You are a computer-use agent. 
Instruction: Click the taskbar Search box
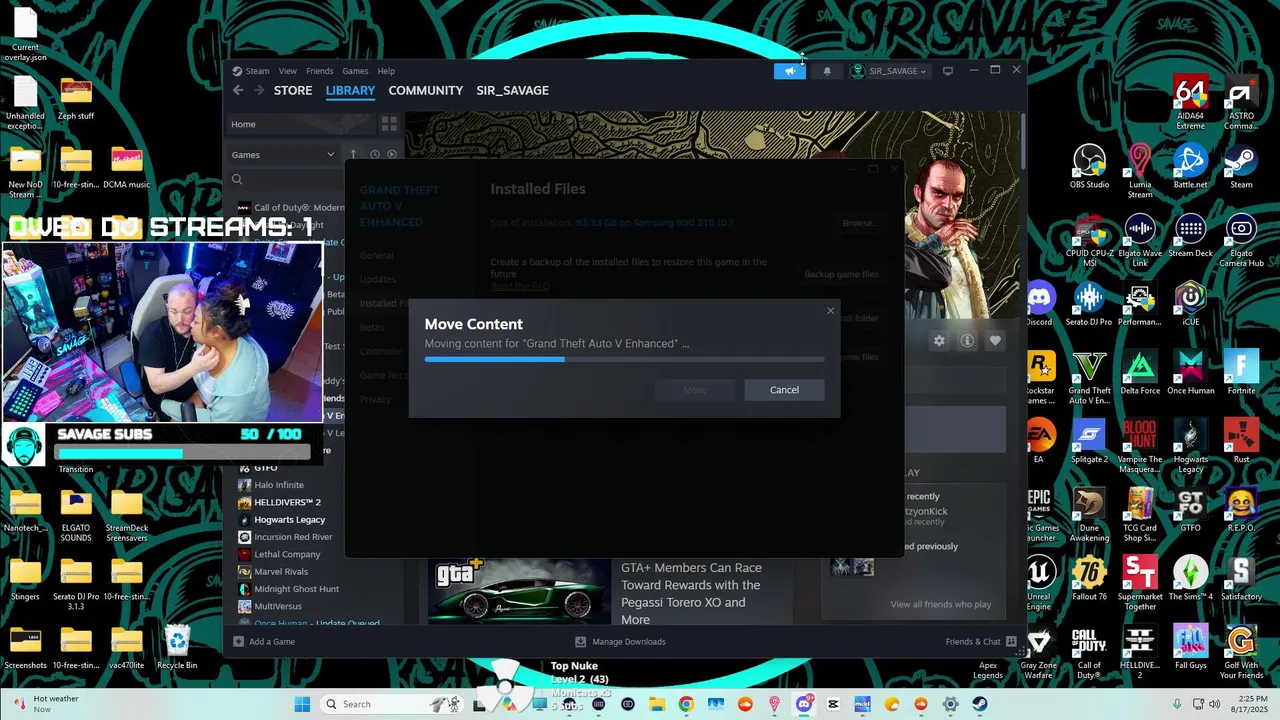tap(390, 704)
